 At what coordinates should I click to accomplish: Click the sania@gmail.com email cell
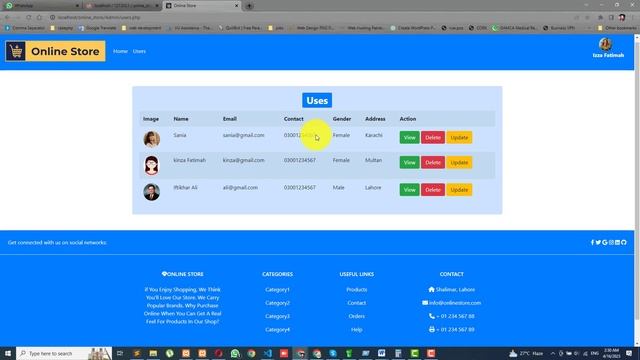click(x=243, y=135)
